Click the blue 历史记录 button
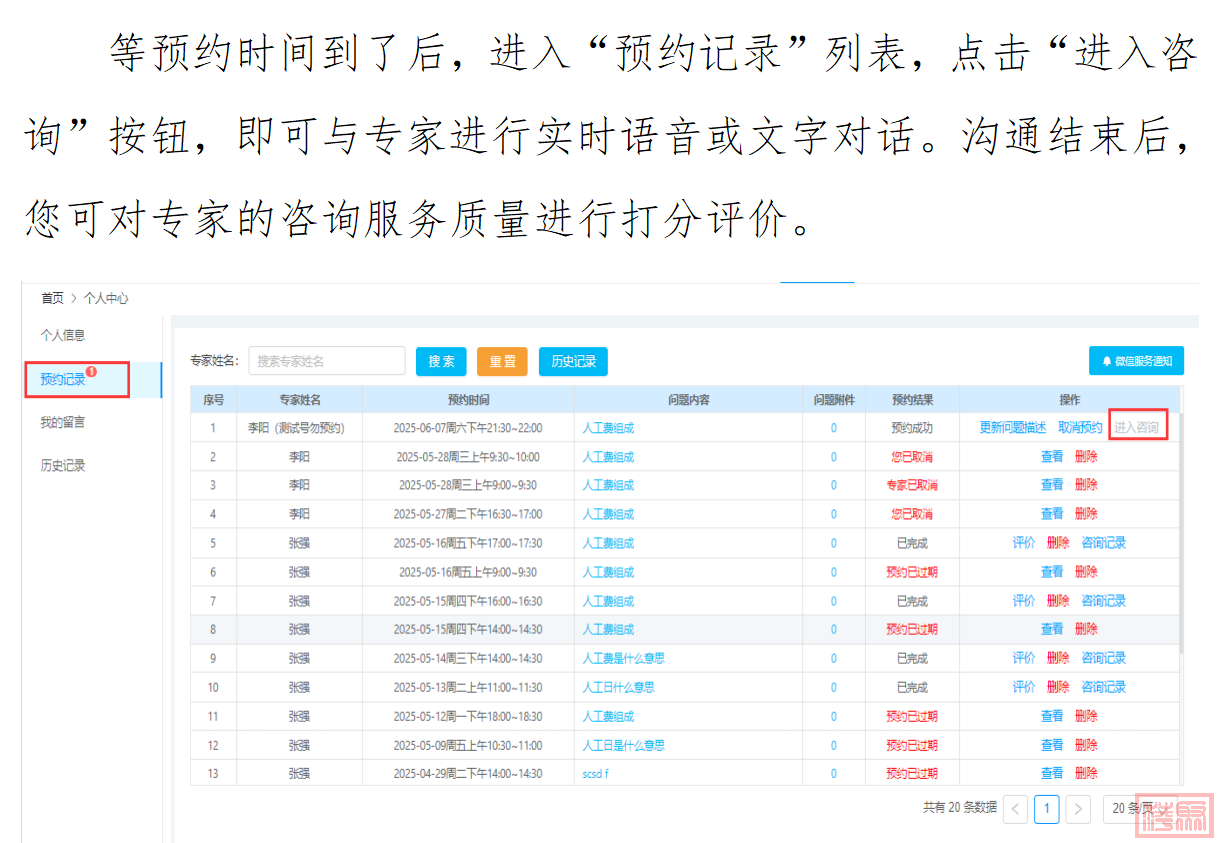Viewport: 1220px width, 843px height. (x=573, y=361)
